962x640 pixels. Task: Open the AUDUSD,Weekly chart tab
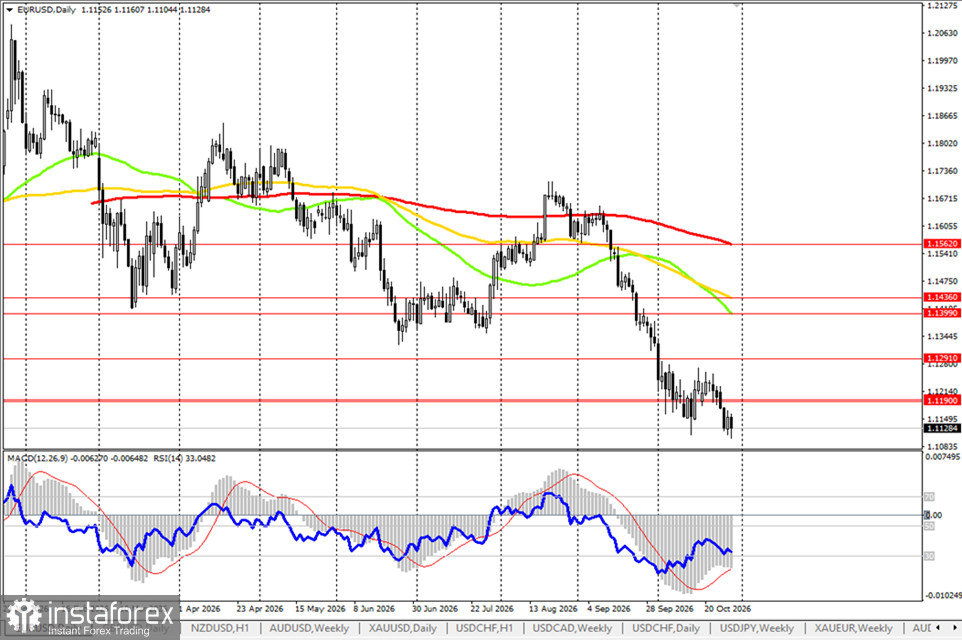point(309,628)
